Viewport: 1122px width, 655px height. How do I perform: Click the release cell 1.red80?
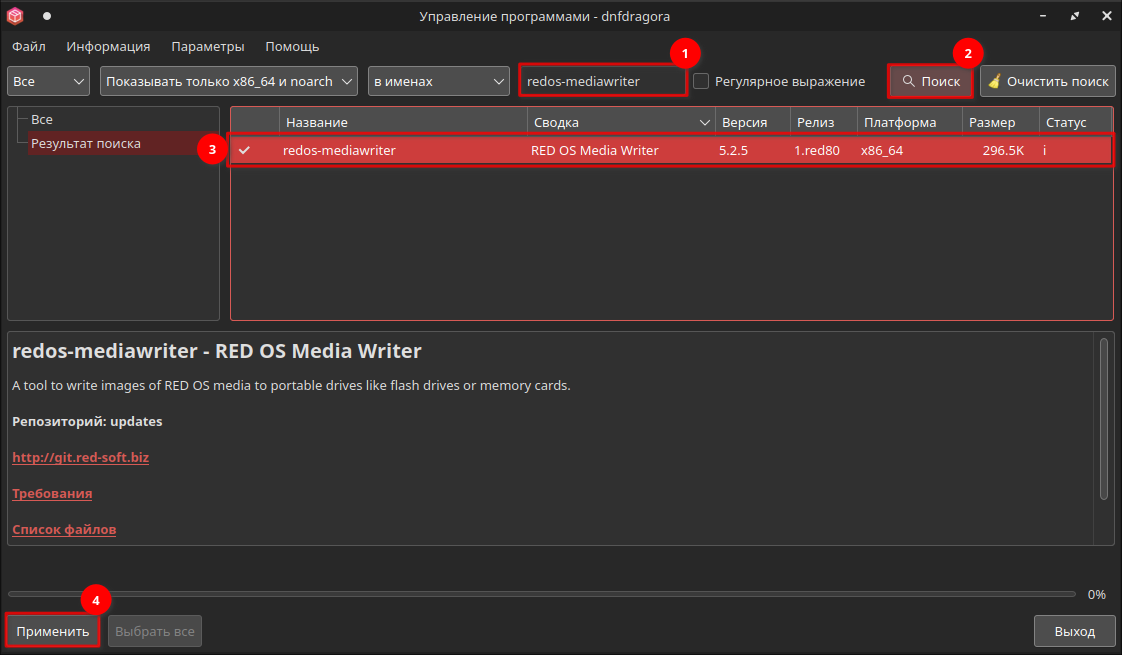point(816,150)
